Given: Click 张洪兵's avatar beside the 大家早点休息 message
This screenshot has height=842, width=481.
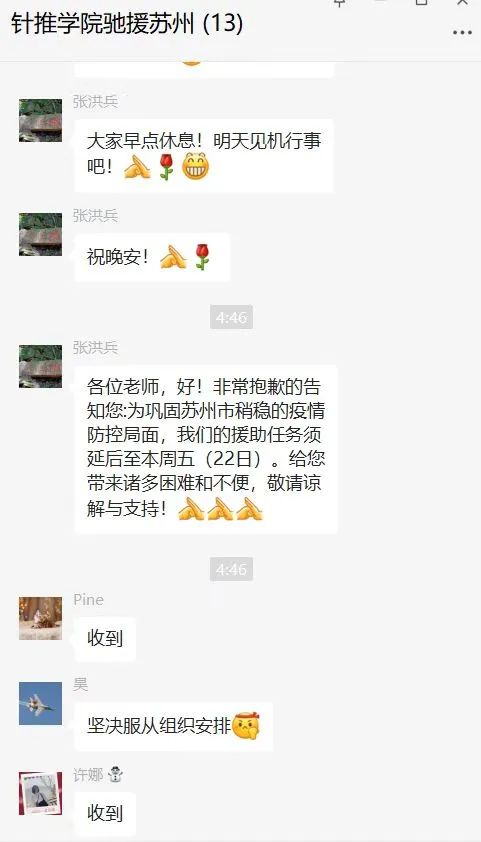Looking at the screenshot, I should (x=40, y=120).
